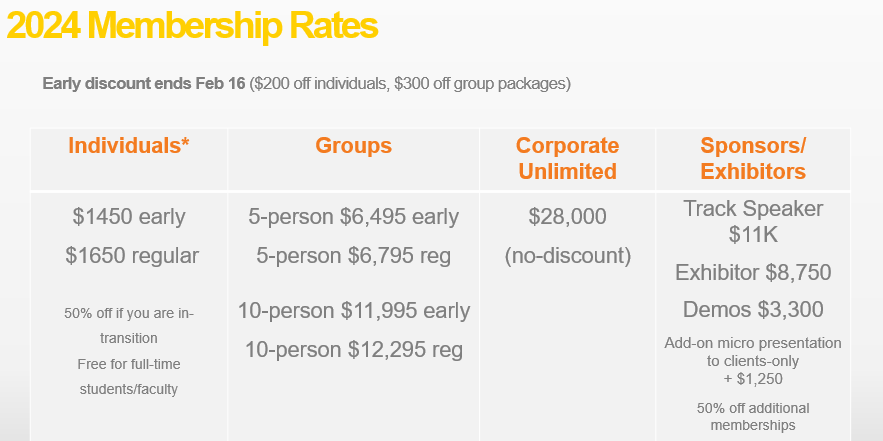
Task: Click the $28,000 corporate price
Action: [568, 217]
